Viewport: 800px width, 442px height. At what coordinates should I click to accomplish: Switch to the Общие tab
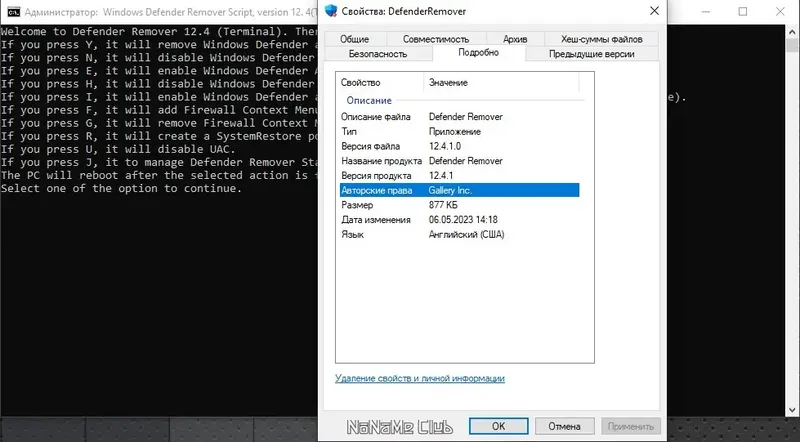pos(355,39)
